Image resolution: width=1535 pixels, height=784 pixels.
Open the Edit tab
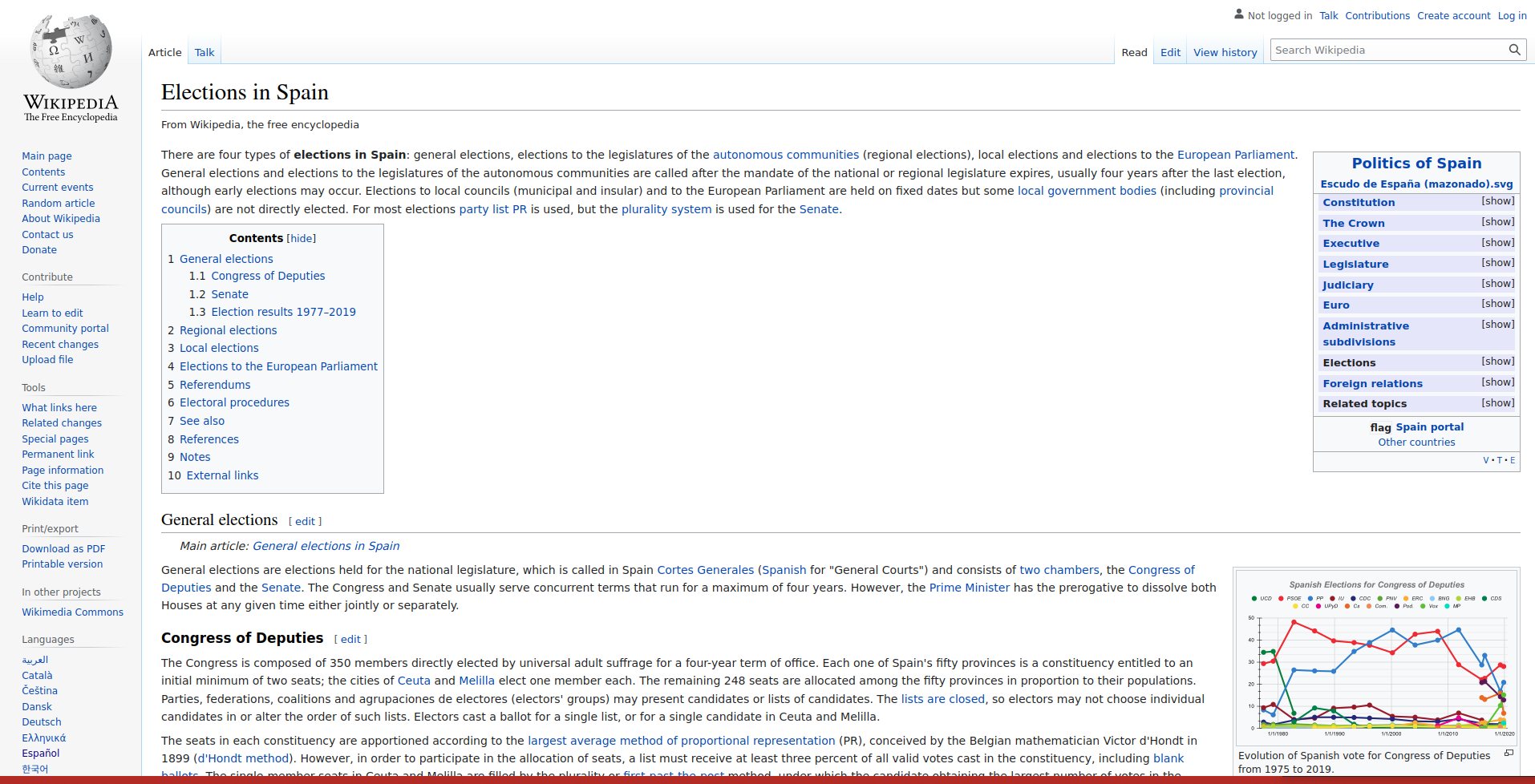(1170, 53)
